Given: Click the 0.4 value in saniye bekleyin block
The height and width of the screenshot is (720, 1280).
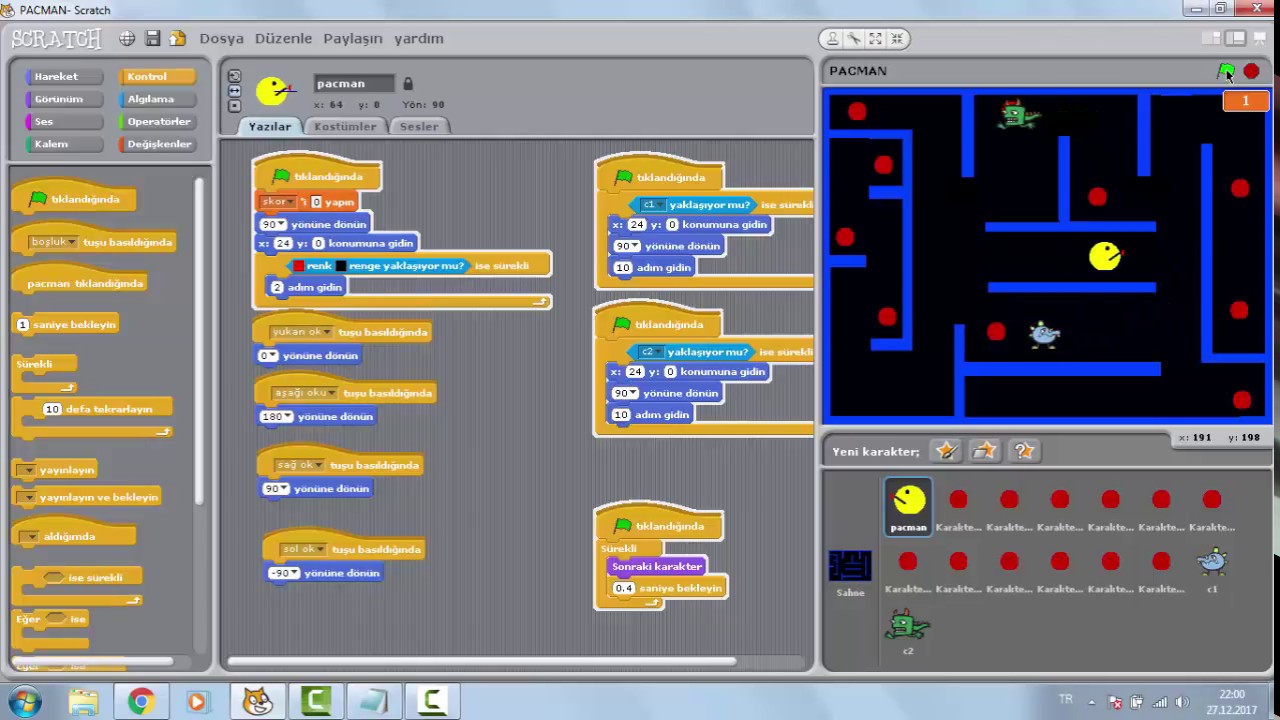Looking at the screenshot, I should [625, 588].
